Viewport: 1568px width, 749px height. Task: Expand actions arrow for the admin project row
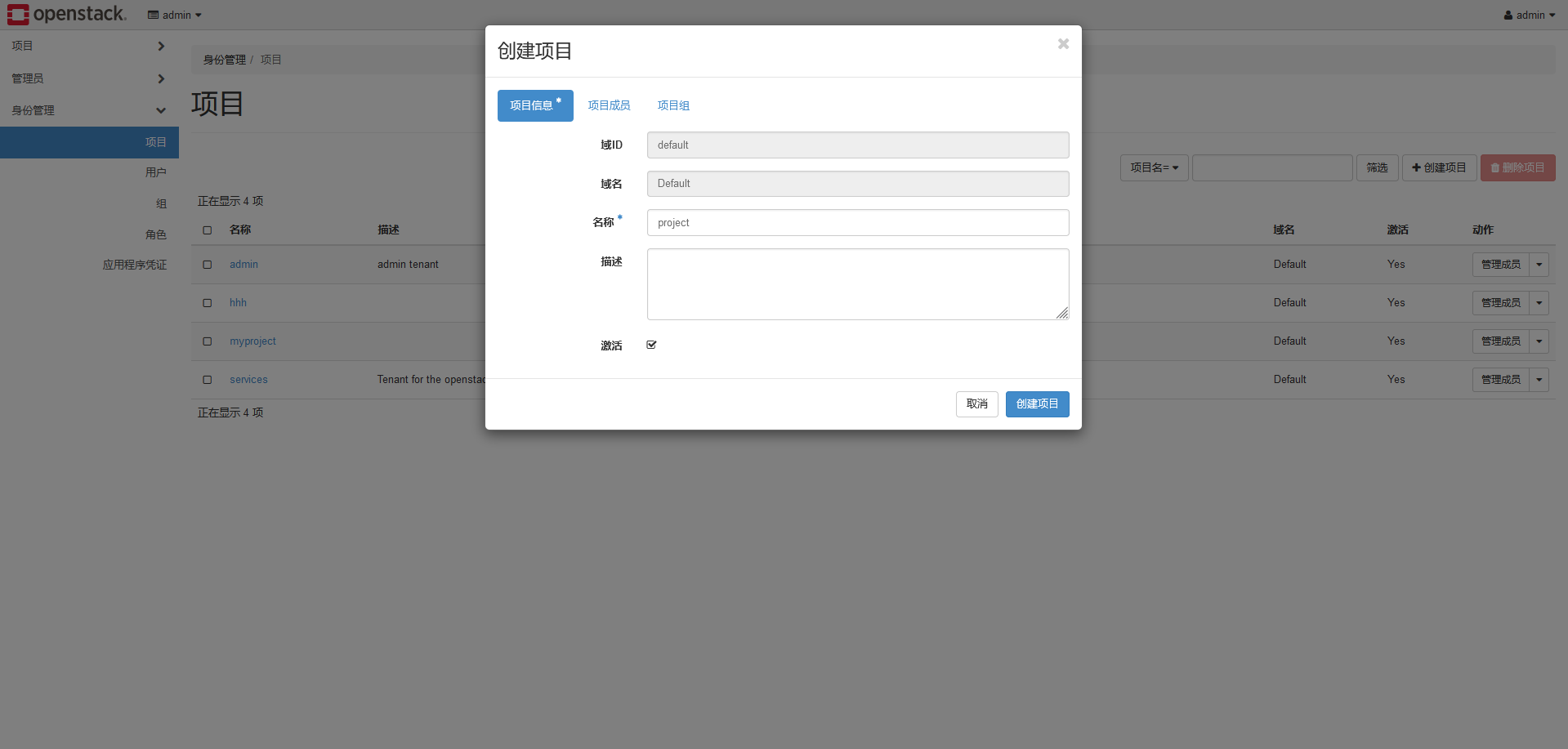coord(1539,265)
